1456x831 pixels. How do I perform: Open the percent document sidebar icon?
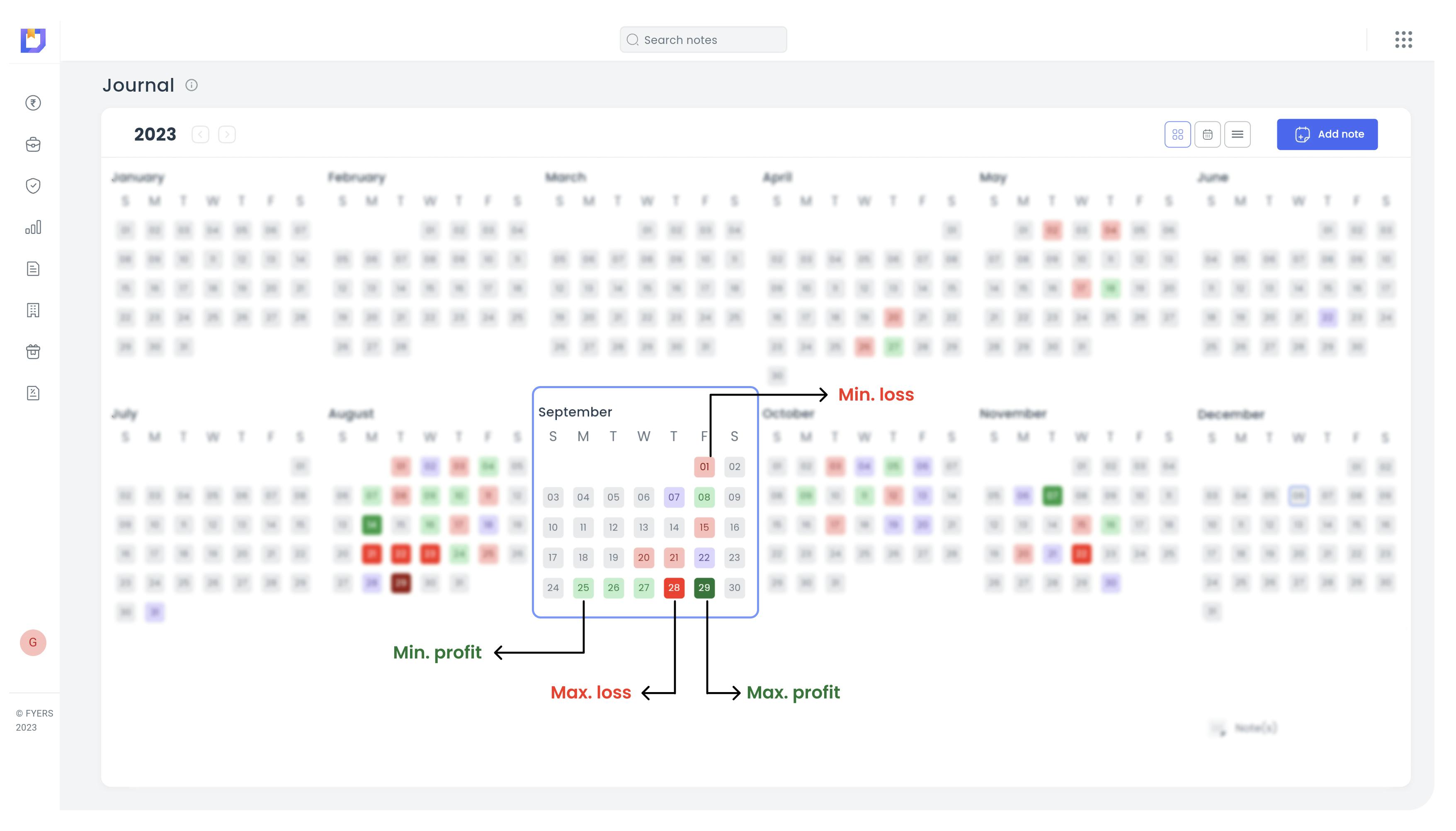[33, 393]
